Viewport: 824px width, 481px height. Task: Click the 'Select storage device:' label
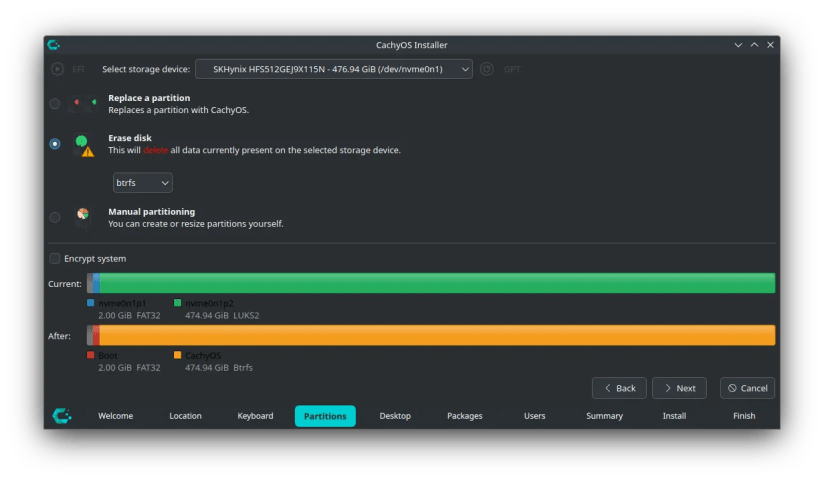146,69
